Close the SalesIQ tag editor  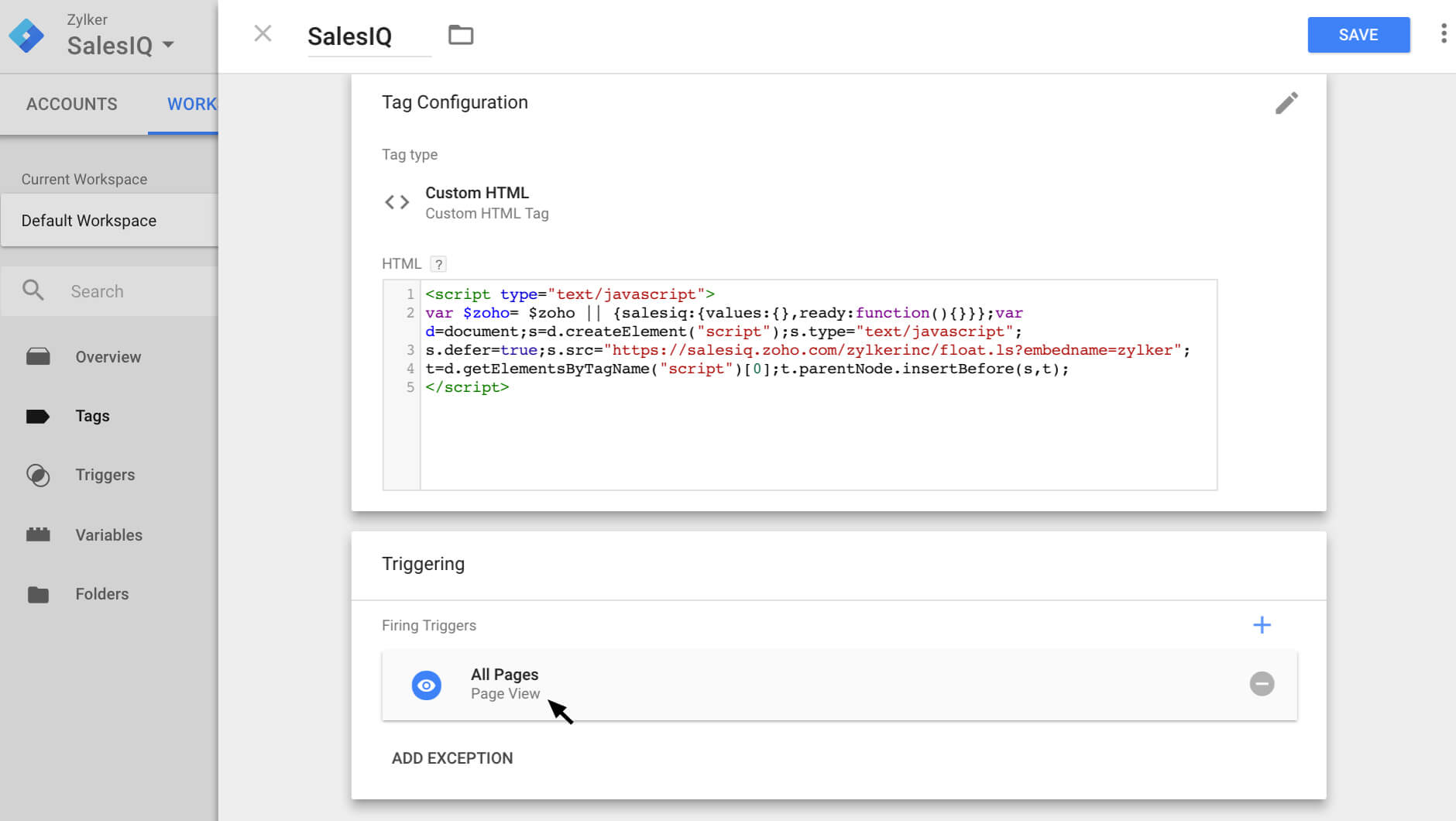point(263,34)
